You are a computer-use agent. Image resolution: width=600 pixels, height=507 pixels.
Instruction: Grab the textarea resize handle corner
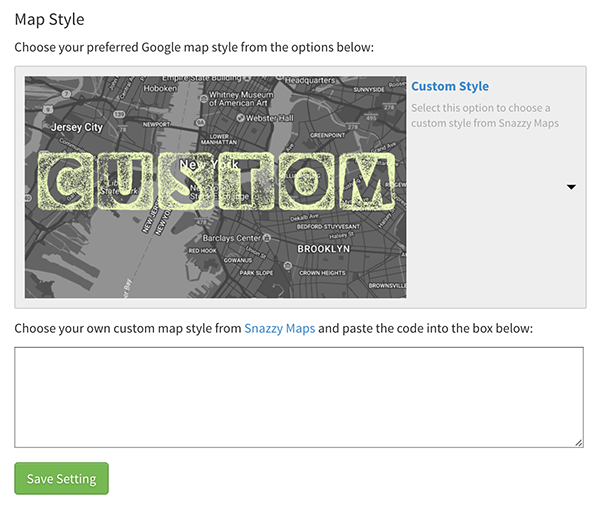[579, 443]
